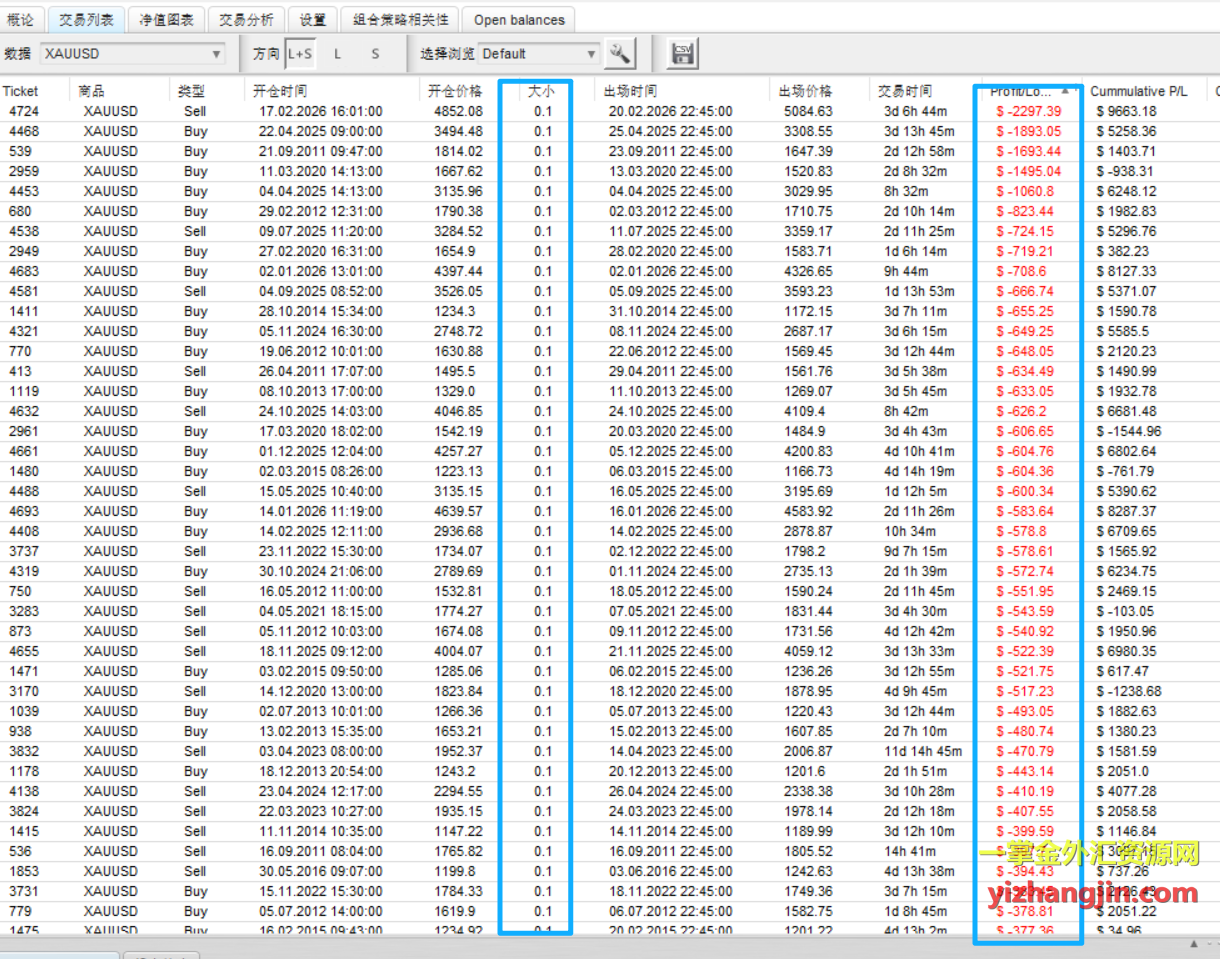The height and width of the screenshot is (959, 1220).
Task: Toggle direction filter to L only
Action: pos(337,54)
